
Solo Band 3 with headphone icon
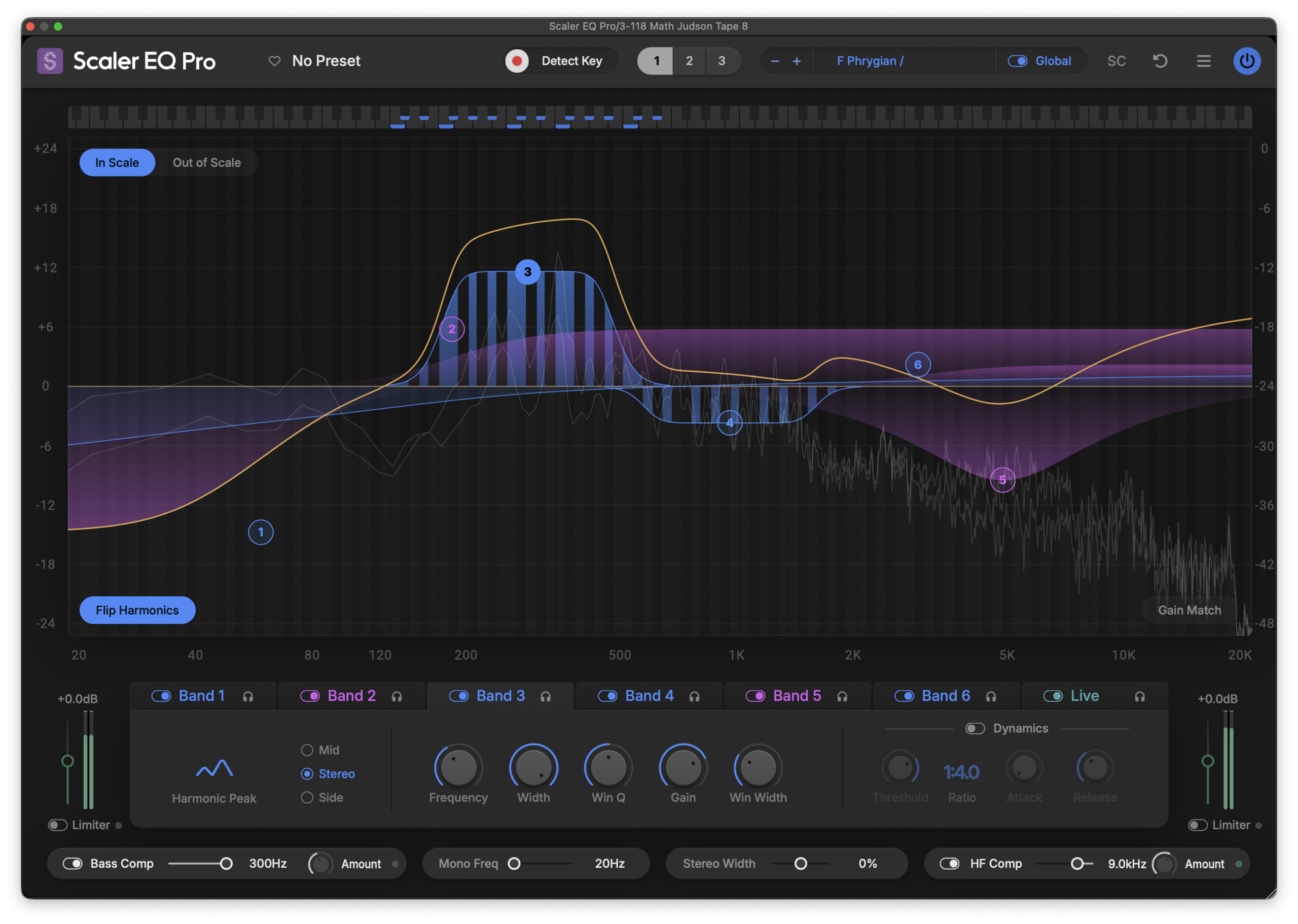point(546,696)
